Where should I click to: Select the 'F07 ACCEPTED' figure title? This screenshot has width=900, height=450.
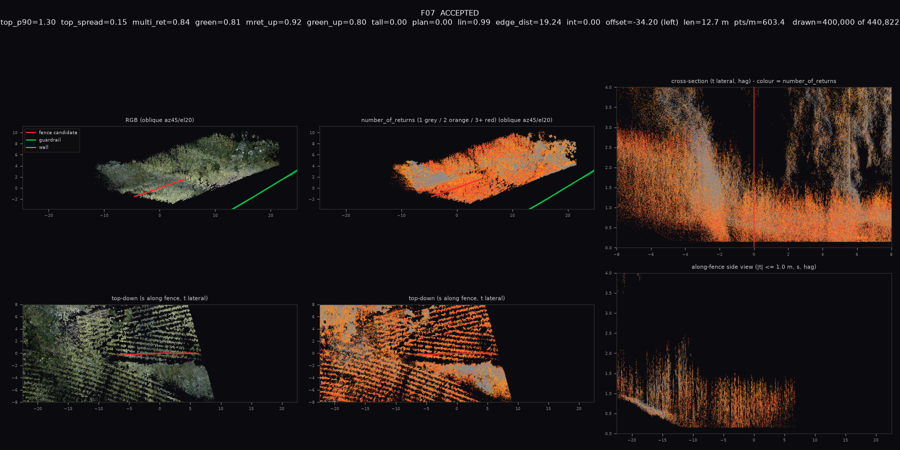tap(450, 13)
